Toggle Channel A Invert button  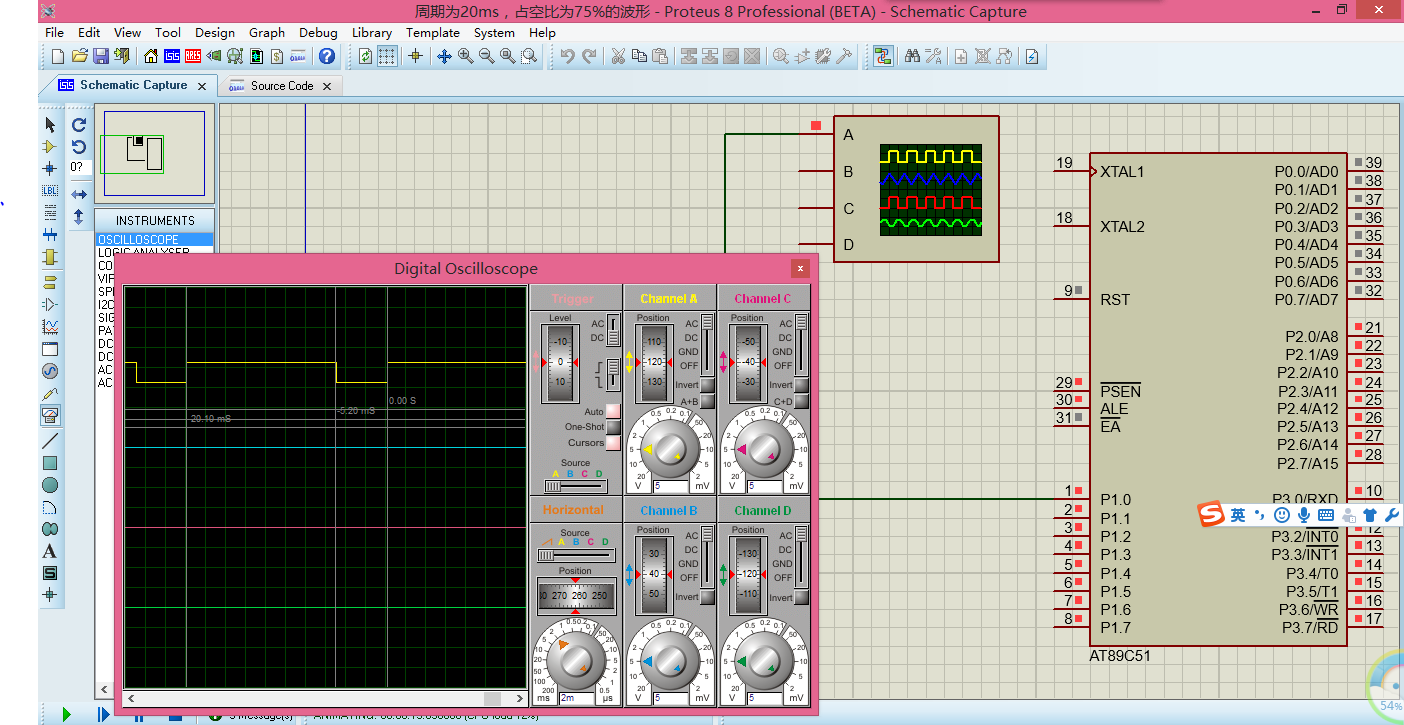[x=707, y=385]
